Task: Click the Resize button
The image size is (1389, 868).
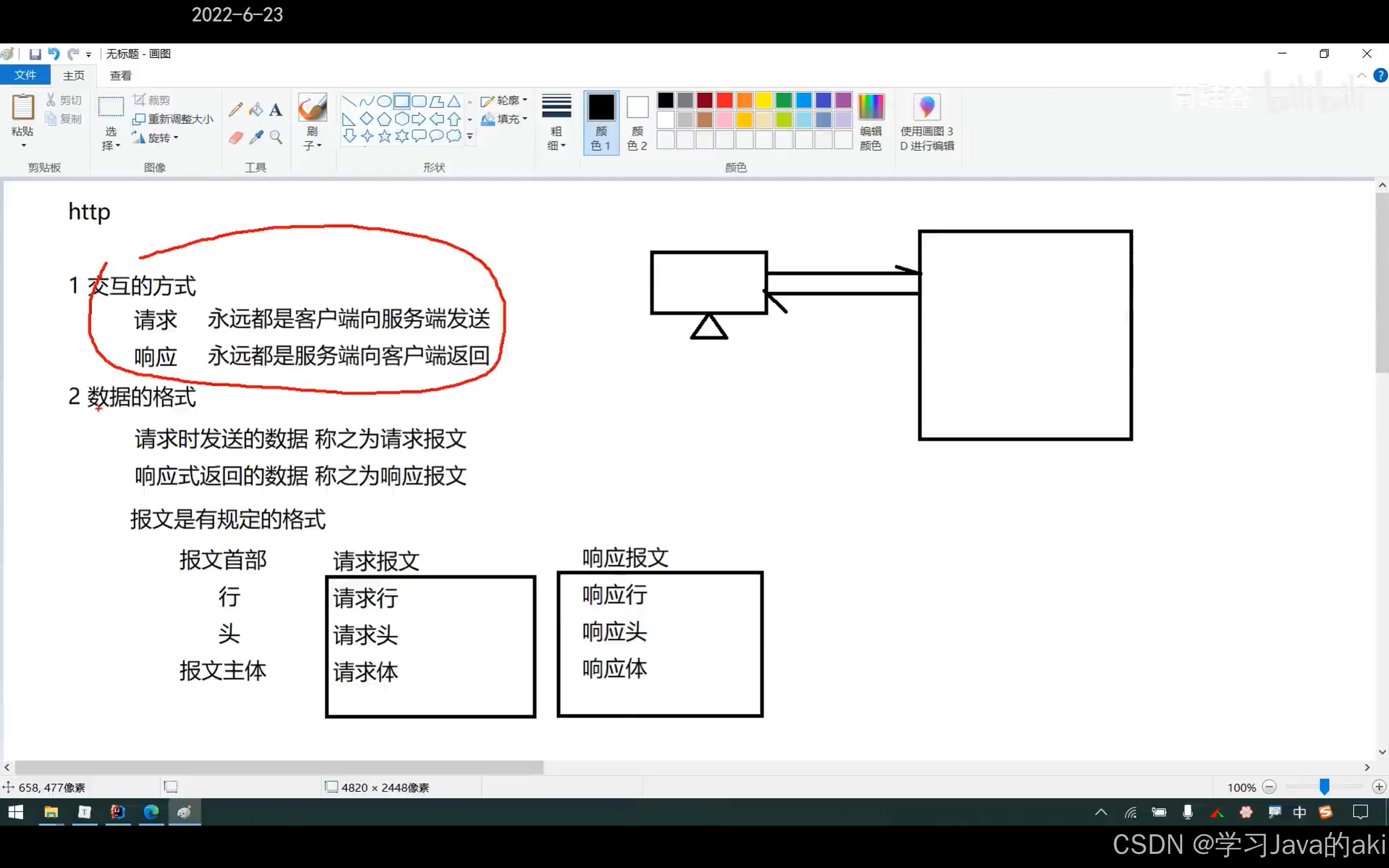Action: (173, 119)
